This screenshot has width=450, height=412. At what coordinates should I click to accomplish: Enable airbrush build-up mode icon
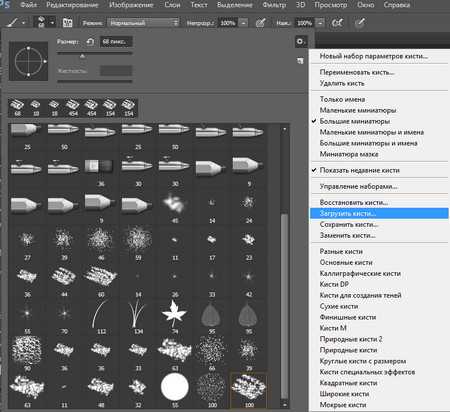tap(337, 23)
